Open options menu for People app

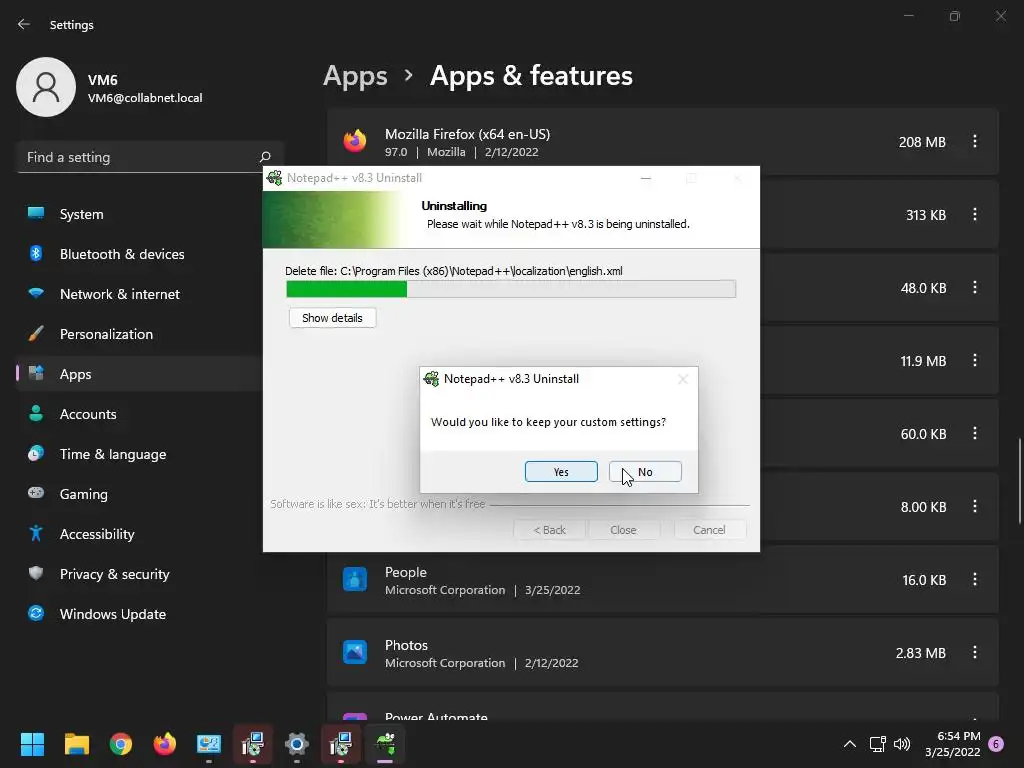975,579
